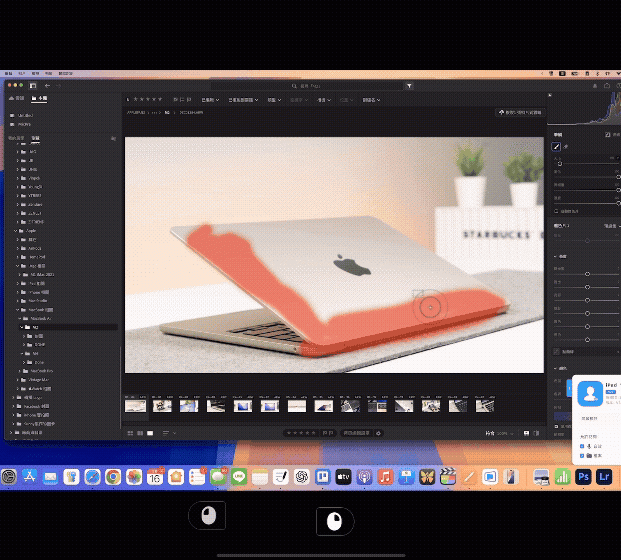621x560 pixels.
Task: Expand the Apple folder in the tree
Action: point(17,230)
